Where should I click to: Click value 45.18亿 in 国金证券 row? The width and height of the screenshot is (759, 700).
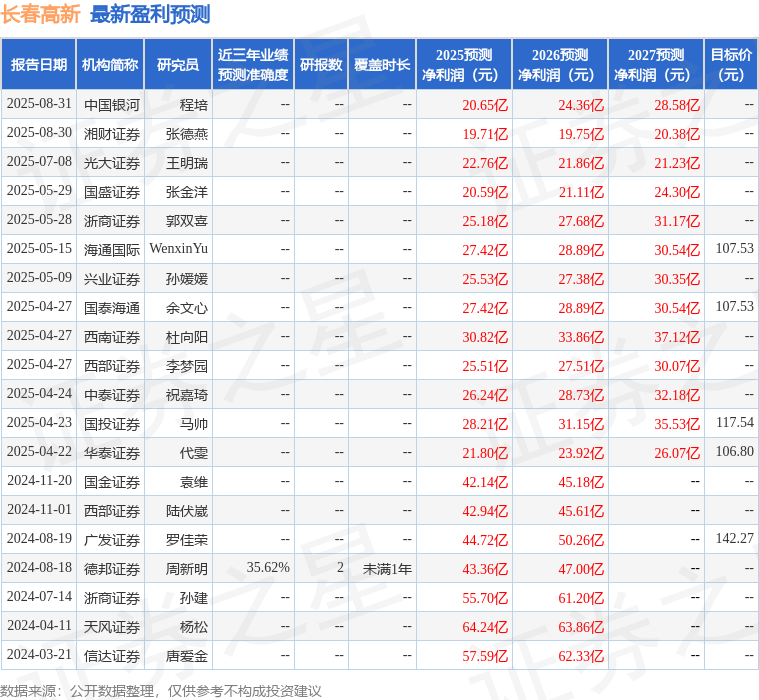click(581, 482)
